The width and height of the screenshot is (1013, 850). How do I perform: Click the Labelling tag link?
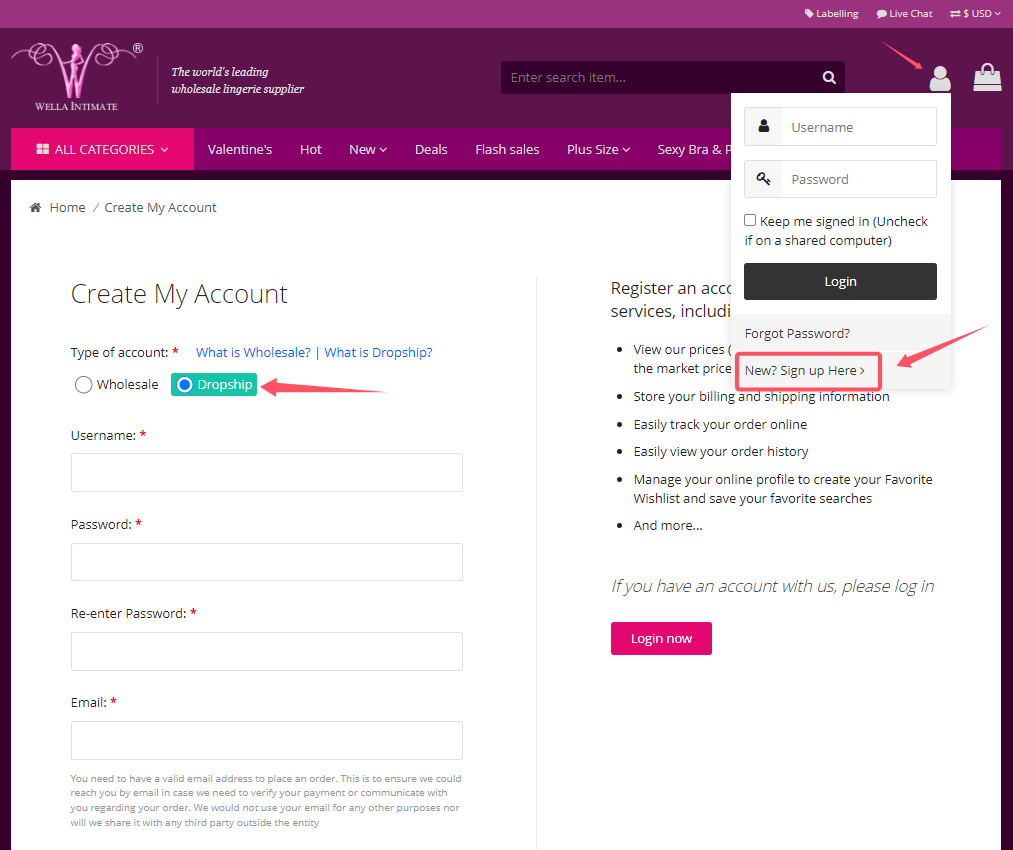click(831, 14)
